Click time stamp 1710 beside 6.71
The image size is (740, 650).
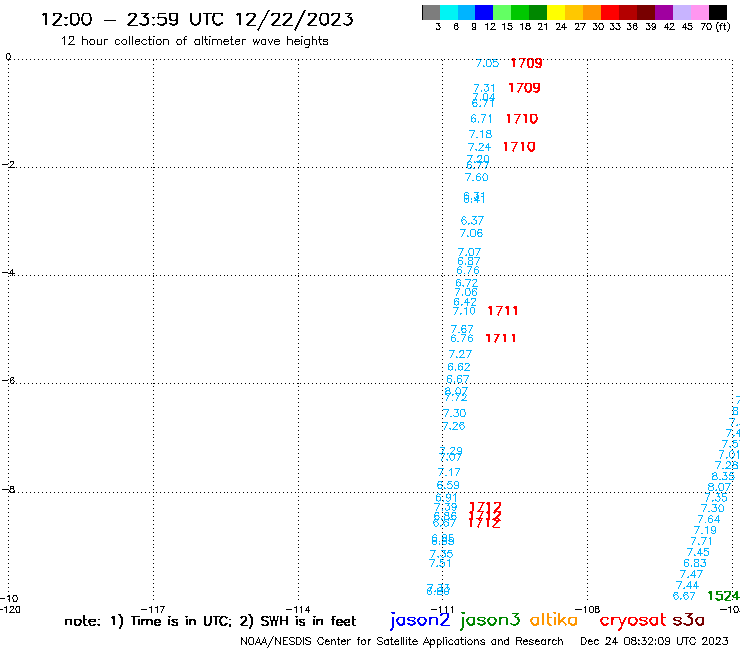pyautogui.click(x=521, y=119)
